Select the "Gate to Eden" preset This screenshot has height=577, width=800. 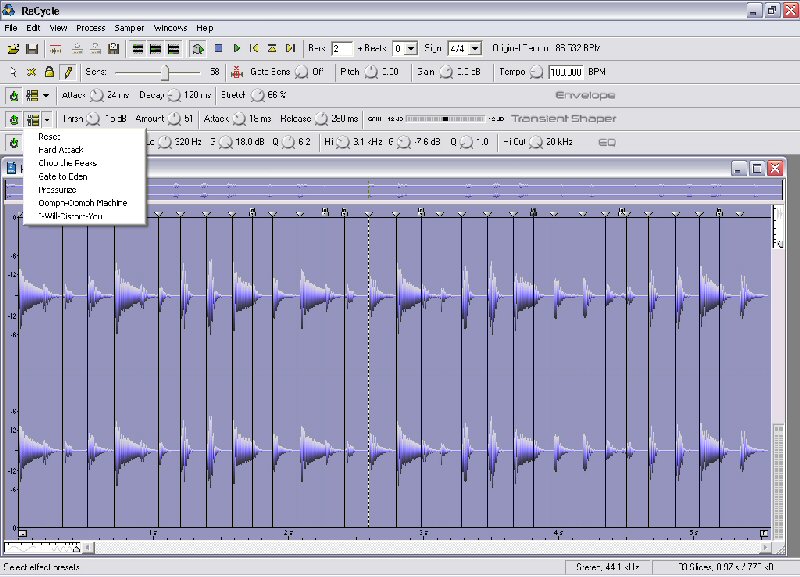(x=62, y=176)
